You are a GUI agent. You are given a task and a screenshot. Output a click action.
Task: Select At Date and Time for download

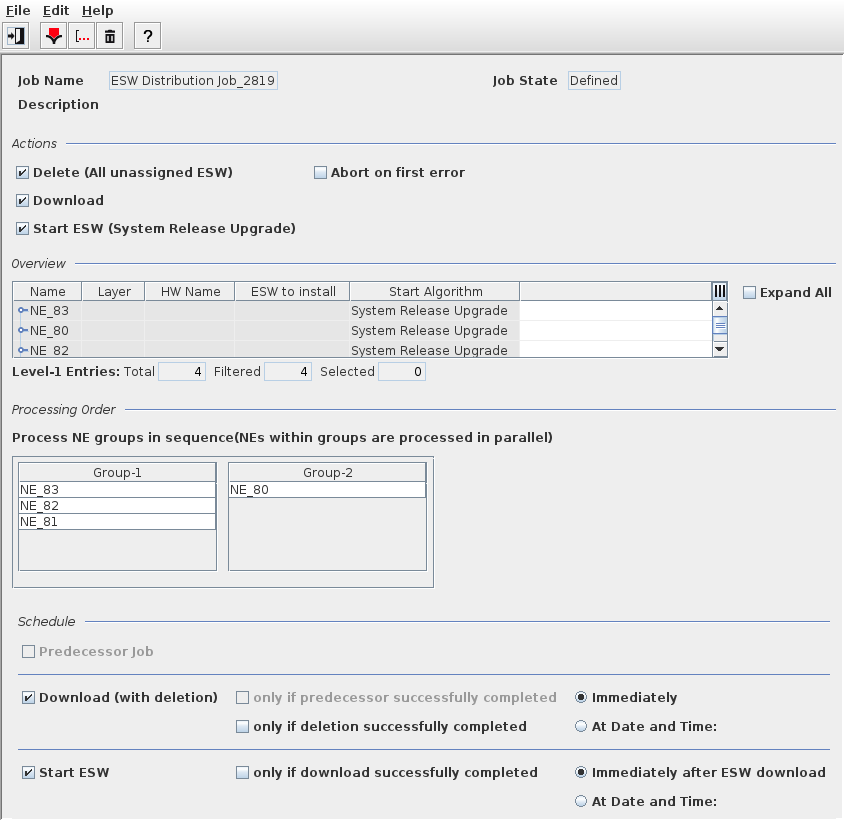coord(581,727)
